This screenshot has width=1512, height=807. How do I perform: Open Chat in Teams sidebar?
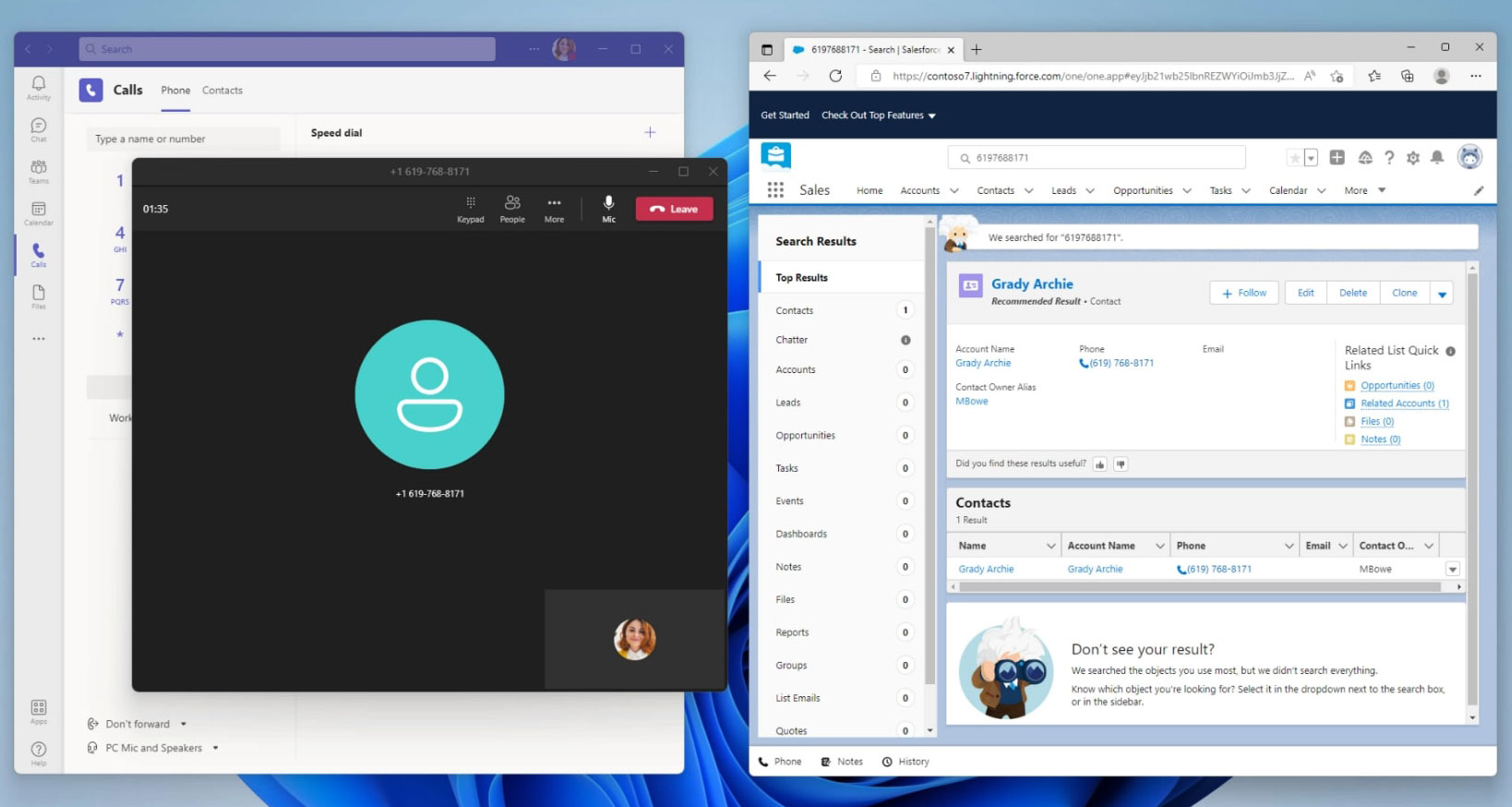tap(39, 130)
